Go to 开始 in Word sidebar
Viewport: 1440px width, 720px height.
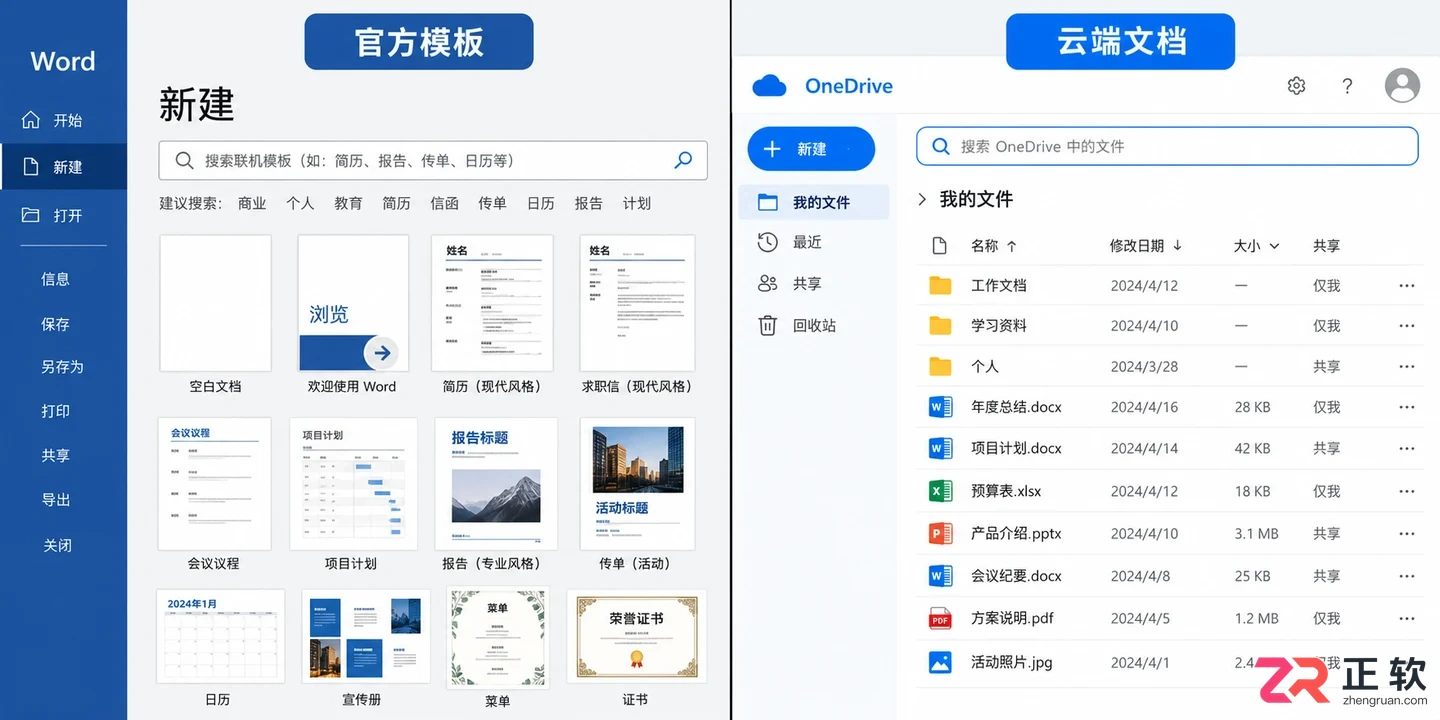[x=64, y=120]
